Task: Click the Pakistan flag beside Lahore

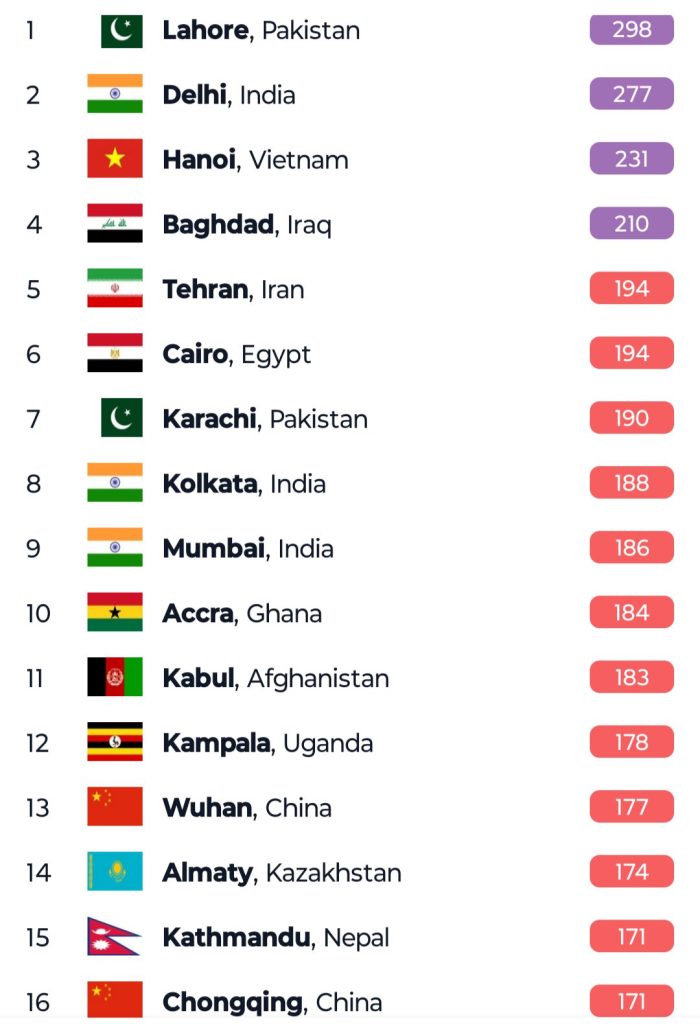Action: tap(121, 30)
